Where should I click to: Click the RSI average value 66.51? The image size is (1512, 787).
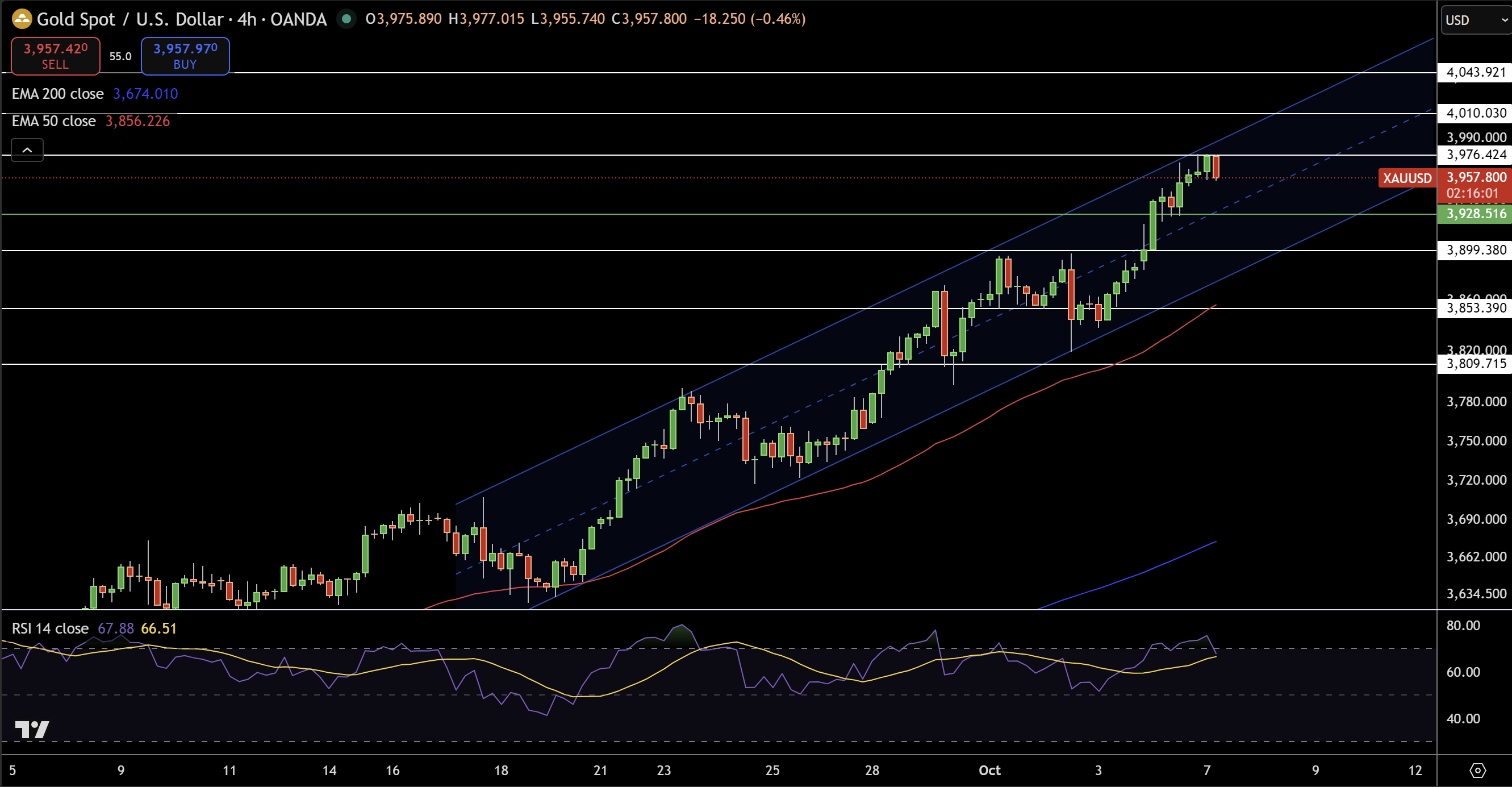pos(158,628)
